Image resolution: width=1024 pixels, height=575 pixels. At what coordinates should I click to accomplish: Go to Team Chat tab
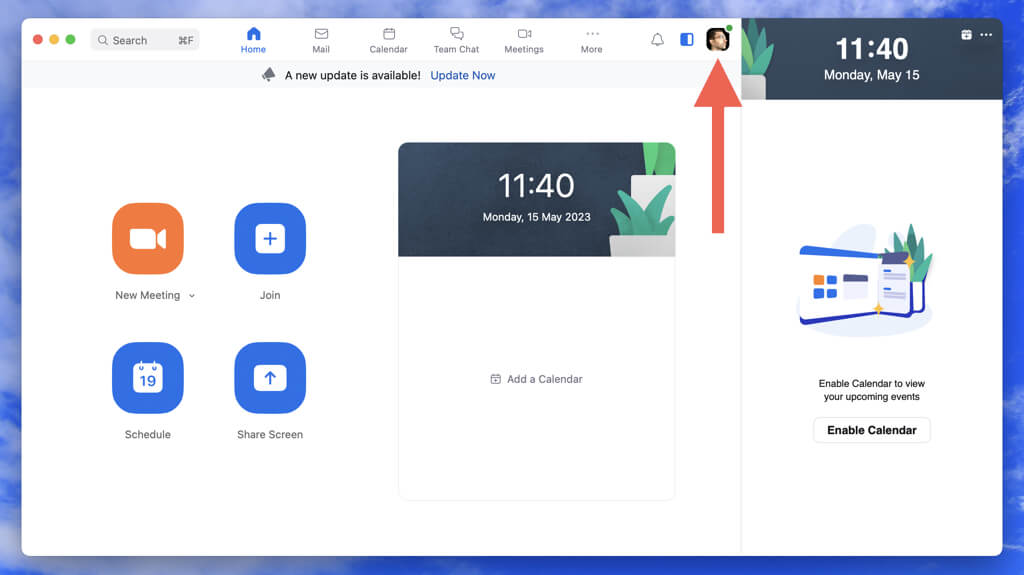(x=456, y=41)
